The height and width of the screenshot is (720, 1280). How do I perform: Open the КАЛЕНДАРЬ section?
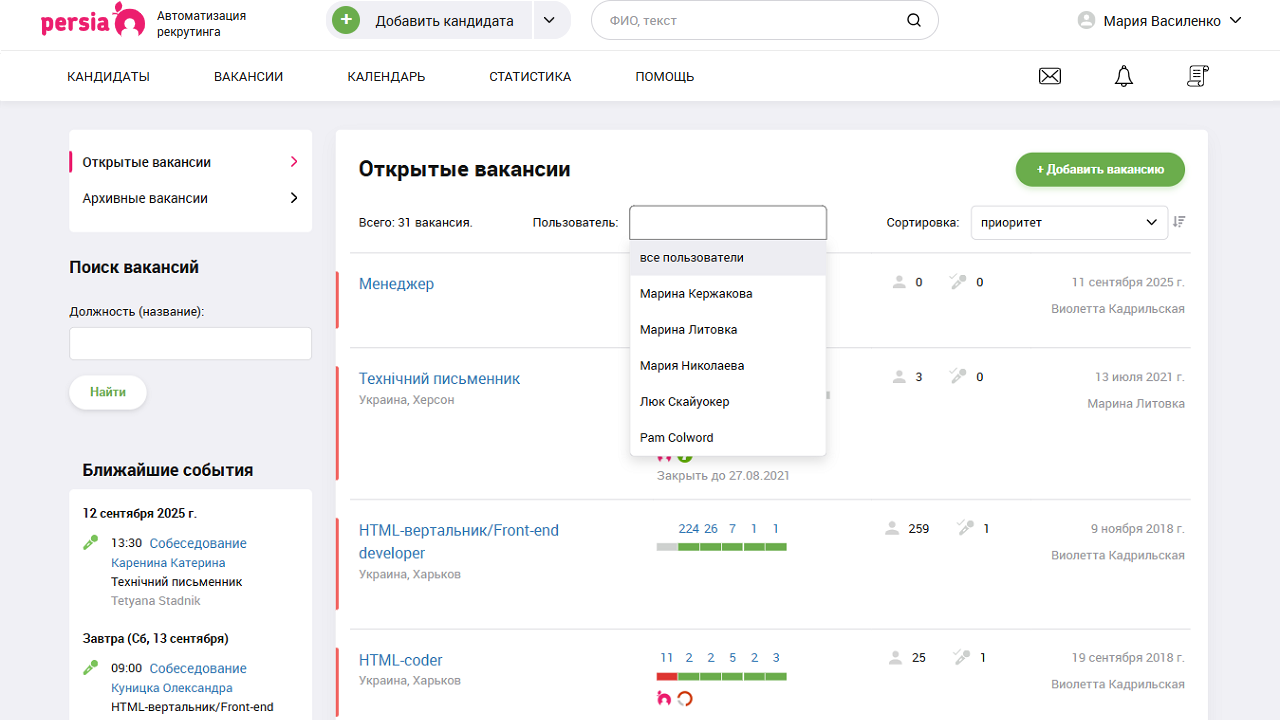(386, 75)
